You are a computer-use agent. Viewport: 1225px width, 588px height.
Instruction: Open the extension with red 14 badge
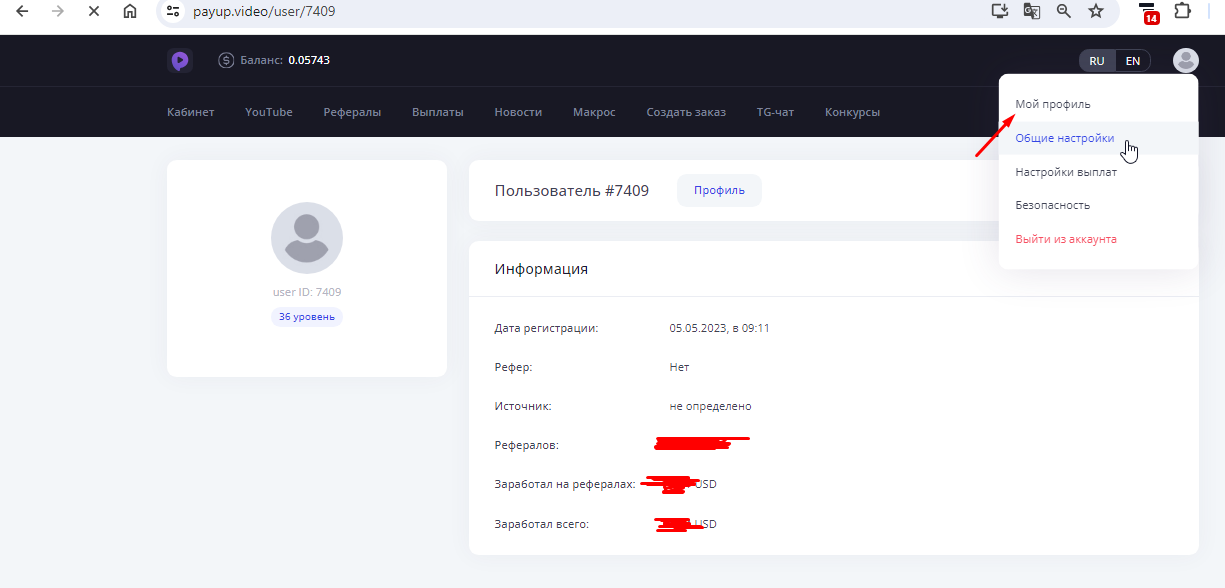pyautogui.click(x=1150, y=12)
